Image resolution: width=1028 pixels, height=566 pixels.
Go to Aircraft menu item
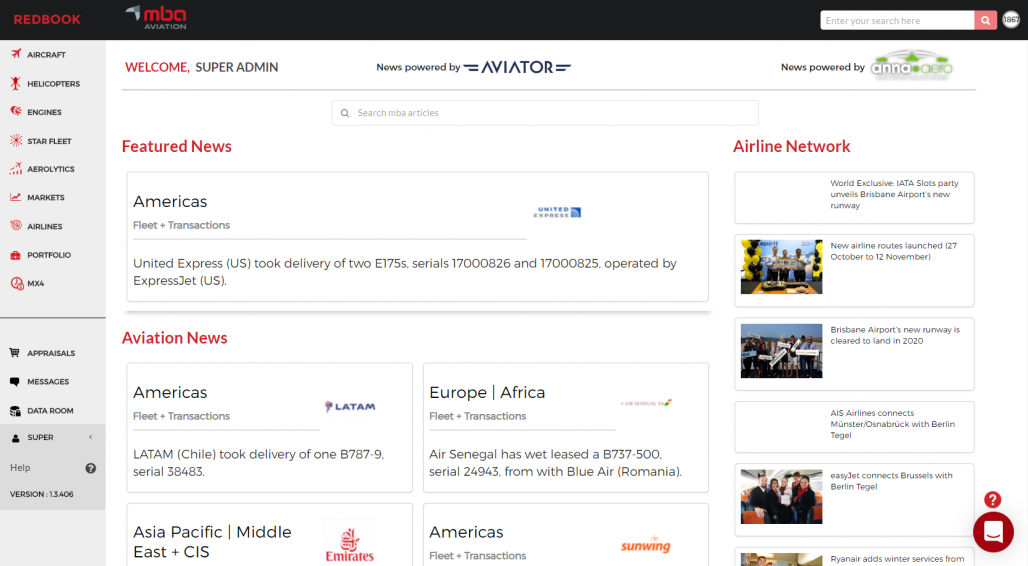point(47,55)
